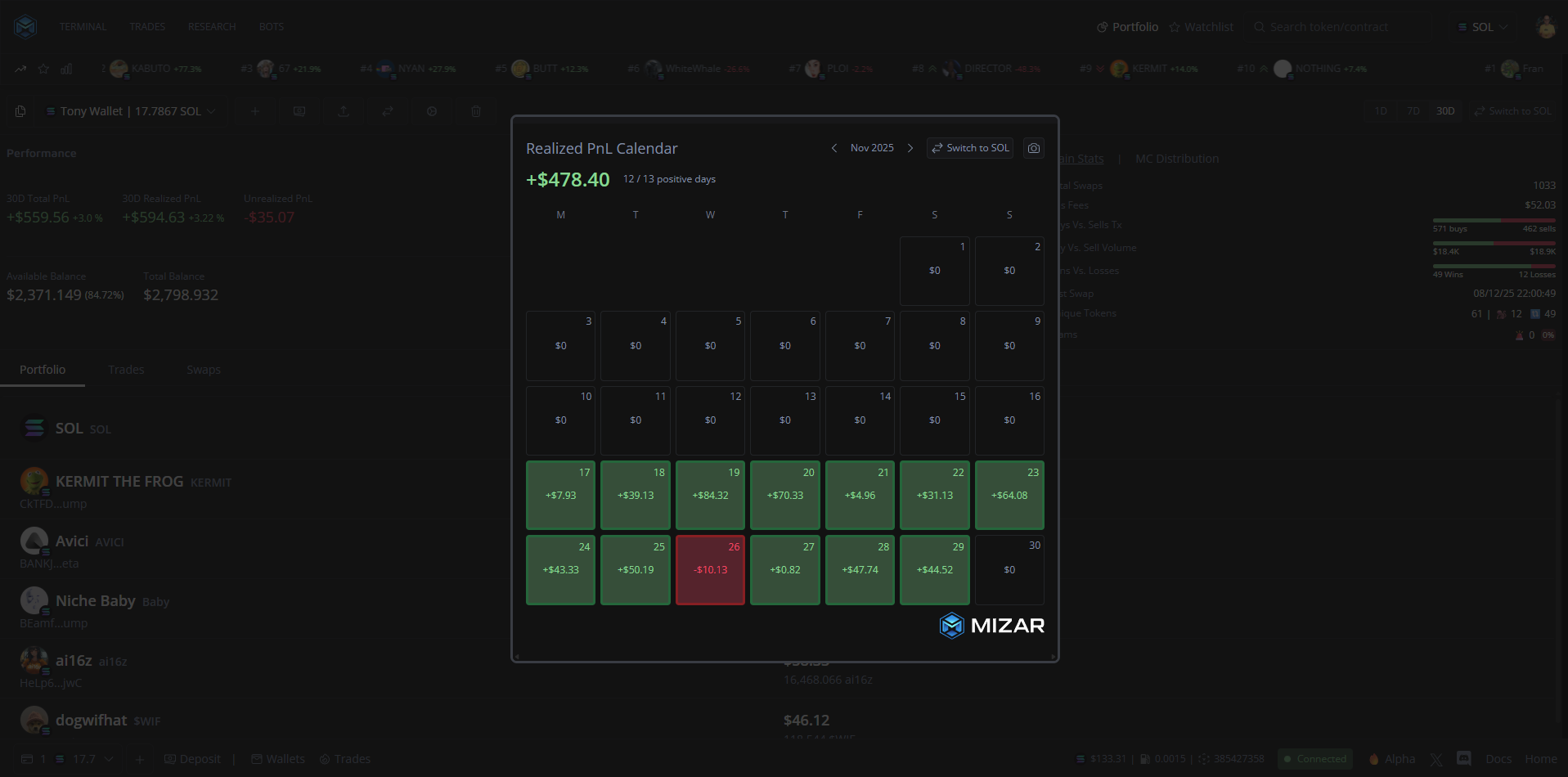Open the X (Twitter) icon in footer

(x=1436, y=759)
